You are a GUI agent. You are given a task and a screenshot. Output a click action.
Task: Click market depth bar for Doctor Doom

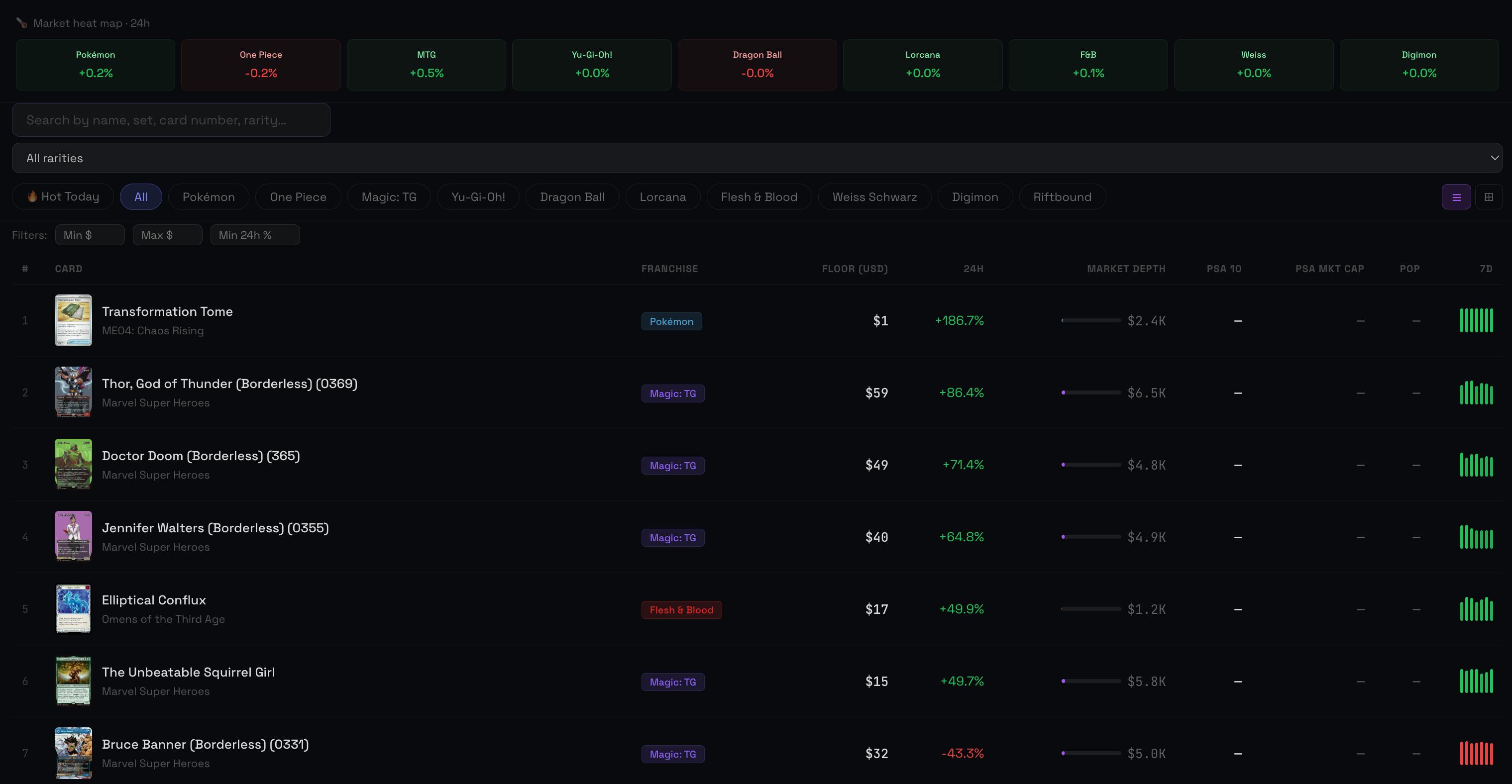pyautogui.click(x=1091, y=465)
